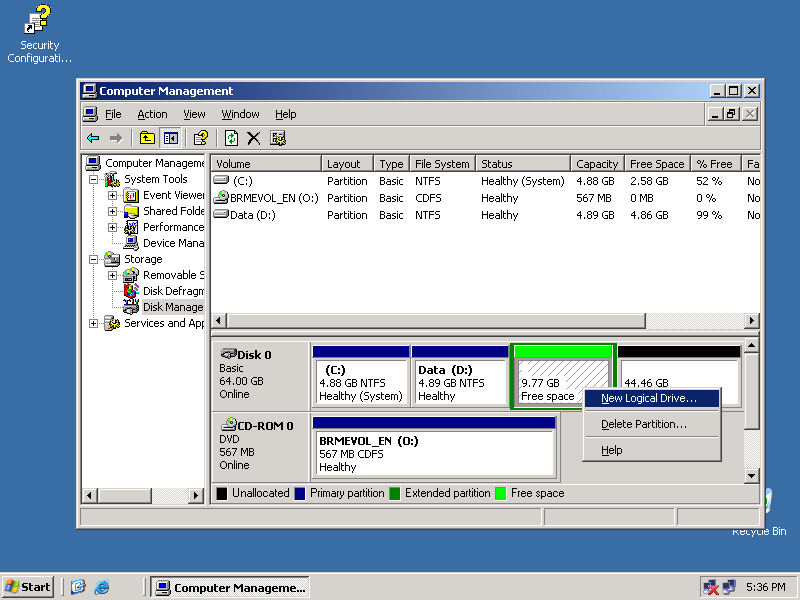
Task: Choose New Logical Drive from context menu
Action: [652, 398]
